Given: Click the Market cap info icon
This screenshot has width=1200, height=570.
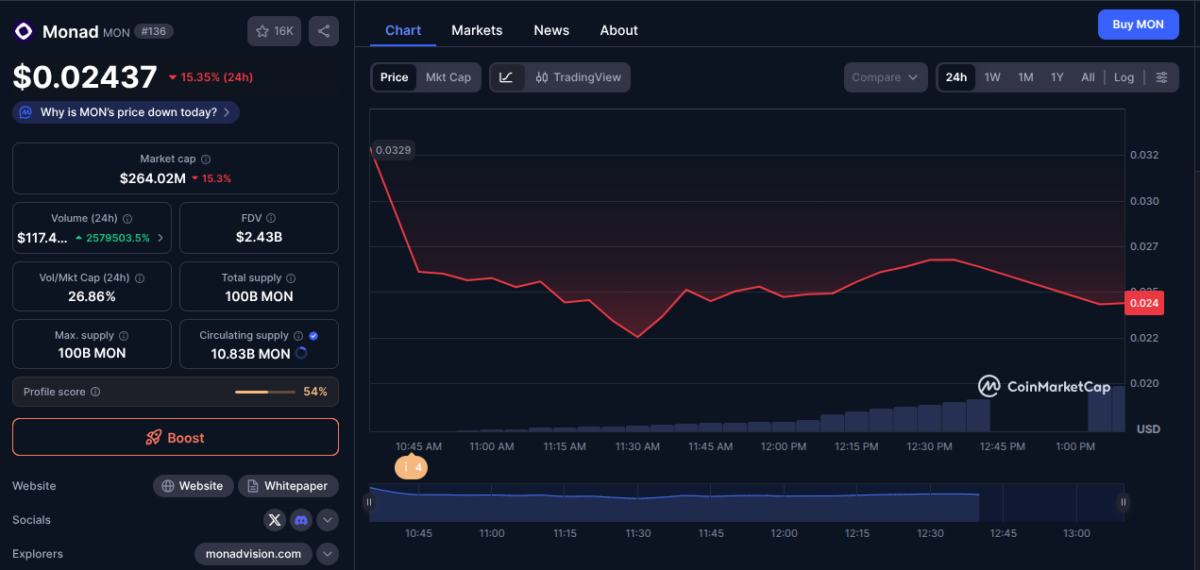Looking at the screenshot, I should (206, 159).
